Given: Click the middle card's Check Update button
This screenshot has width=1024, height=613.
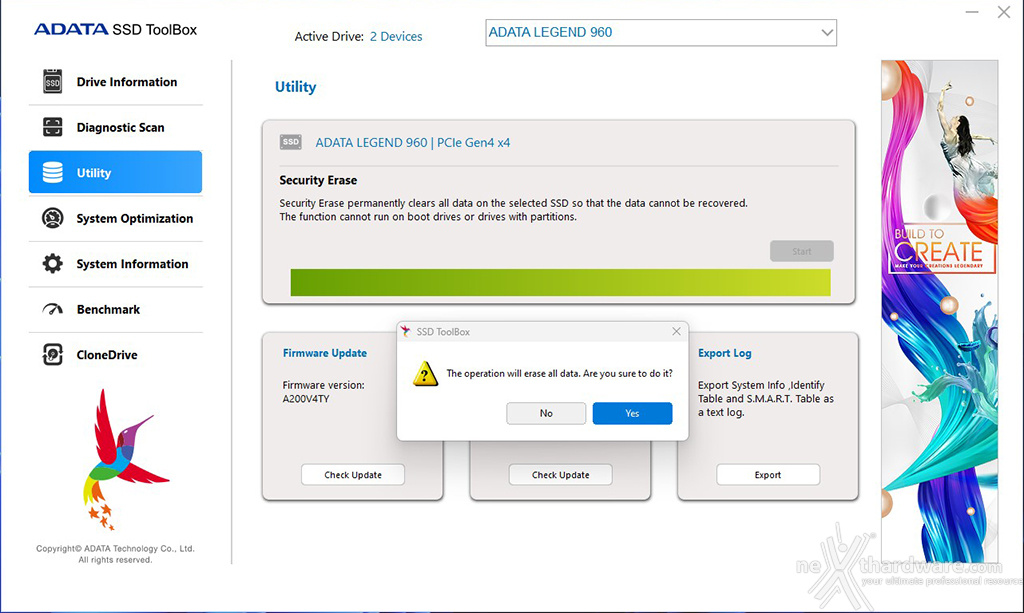Looking at the screenshot, I should pos(560,475).
